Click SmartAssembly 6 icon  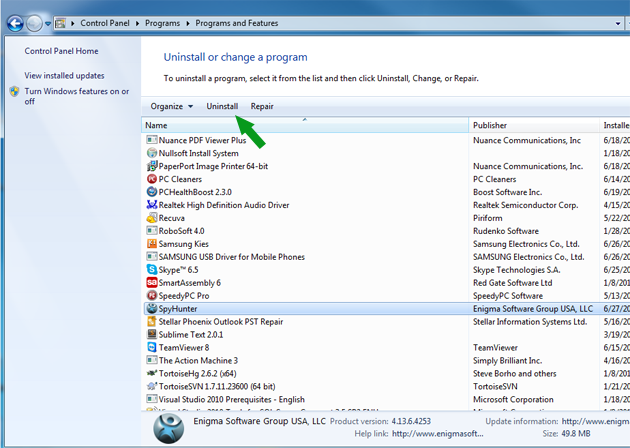pos(152,282)
